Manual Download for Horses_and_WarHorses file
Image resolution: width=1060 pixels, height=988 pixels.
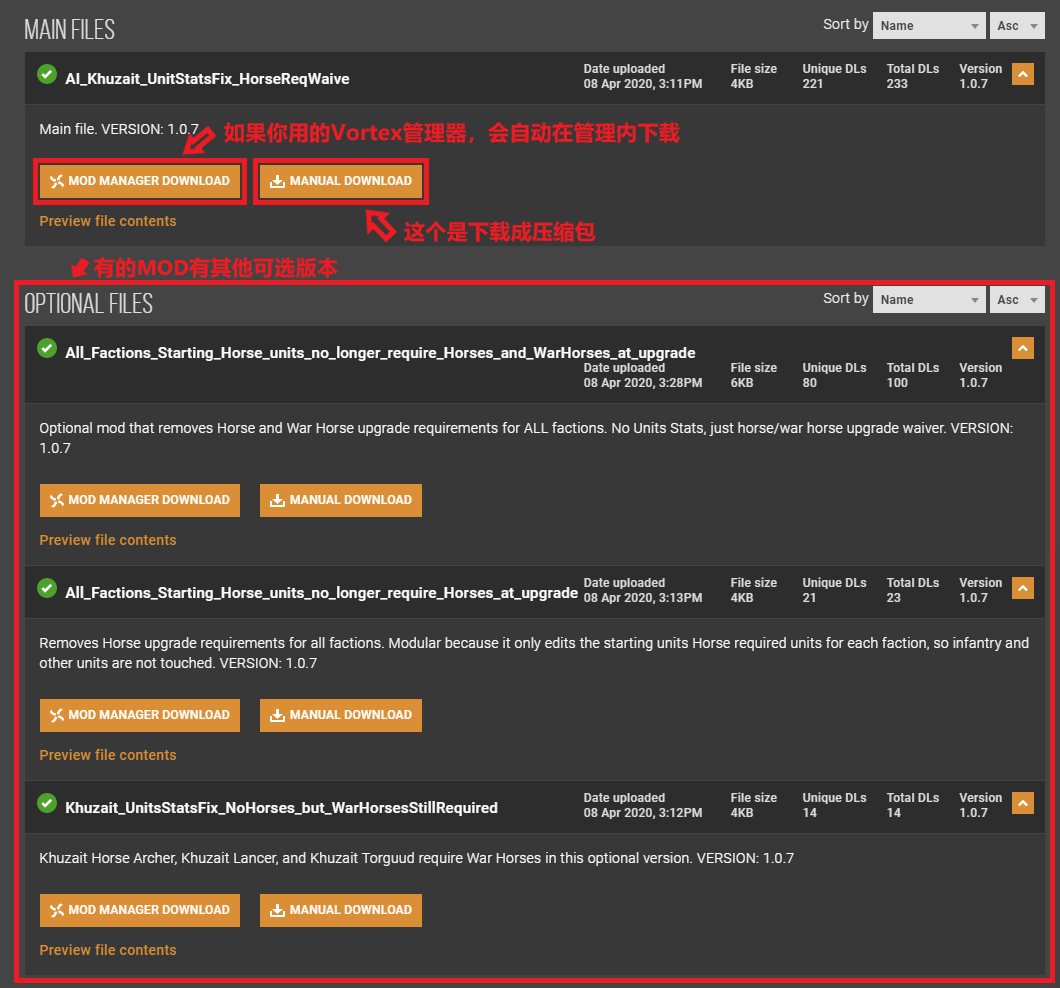point(341,500)
